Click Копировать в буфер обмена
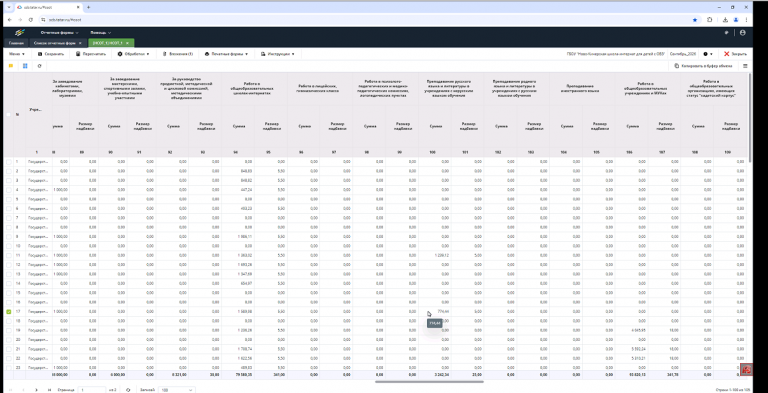 click(x=703, y=66)
